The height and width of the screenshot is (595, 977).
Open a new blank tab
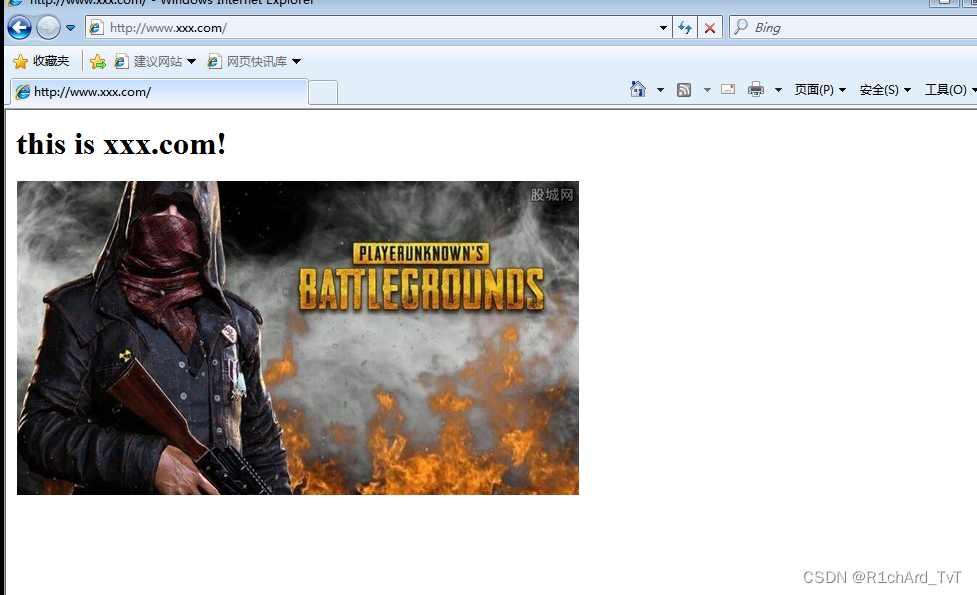coord(323,92)
